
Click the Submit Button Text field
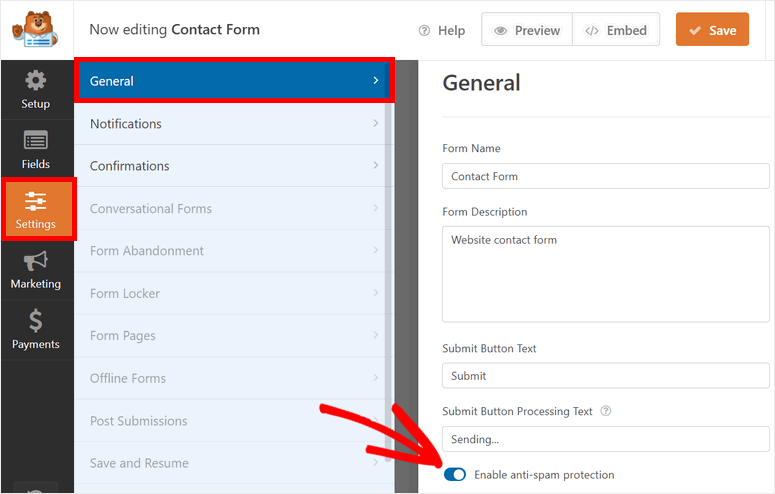(606, 376)
